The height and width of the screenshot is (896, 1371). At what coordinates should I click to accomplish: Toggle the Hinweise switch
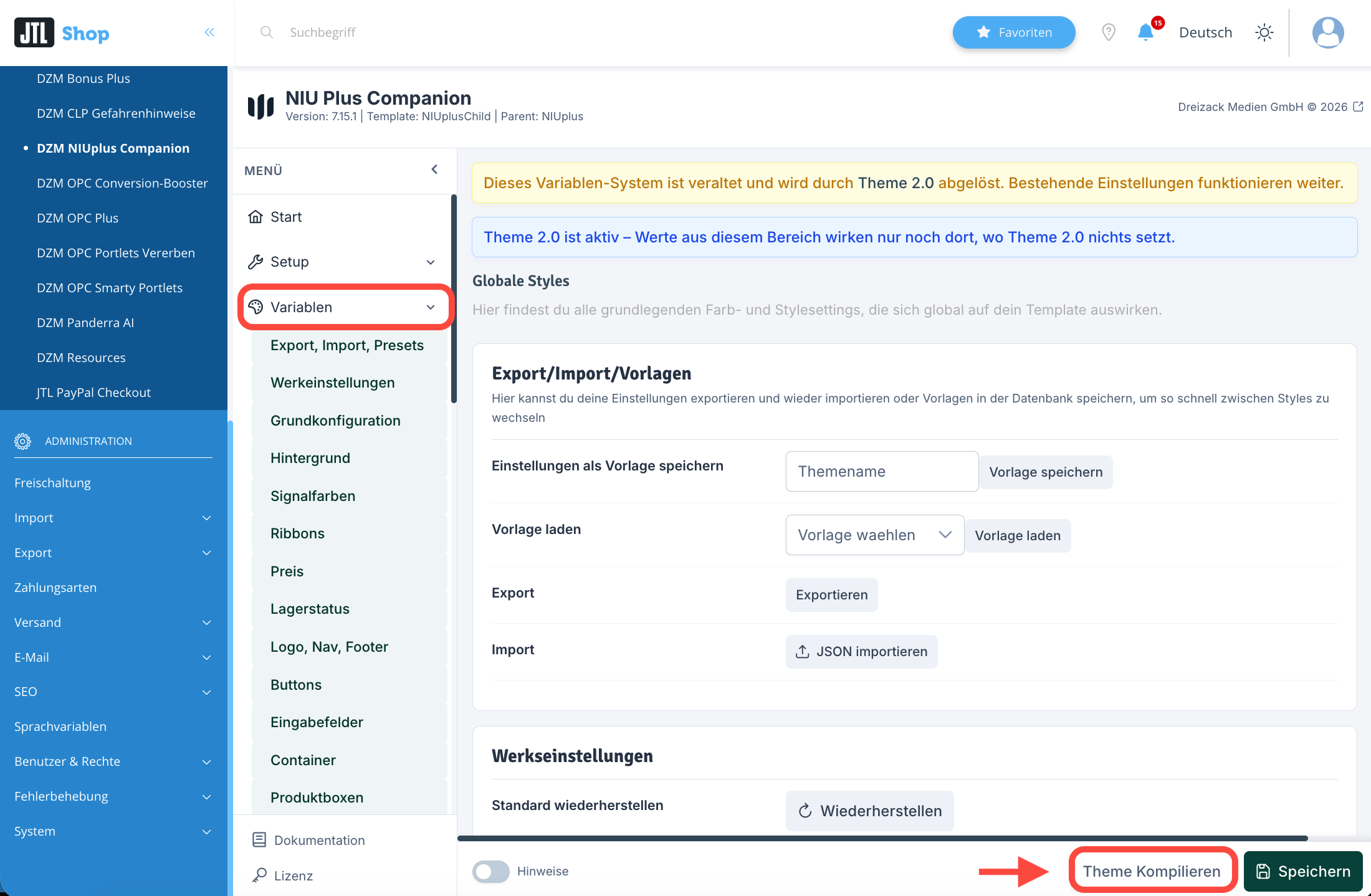click(490, 871)
